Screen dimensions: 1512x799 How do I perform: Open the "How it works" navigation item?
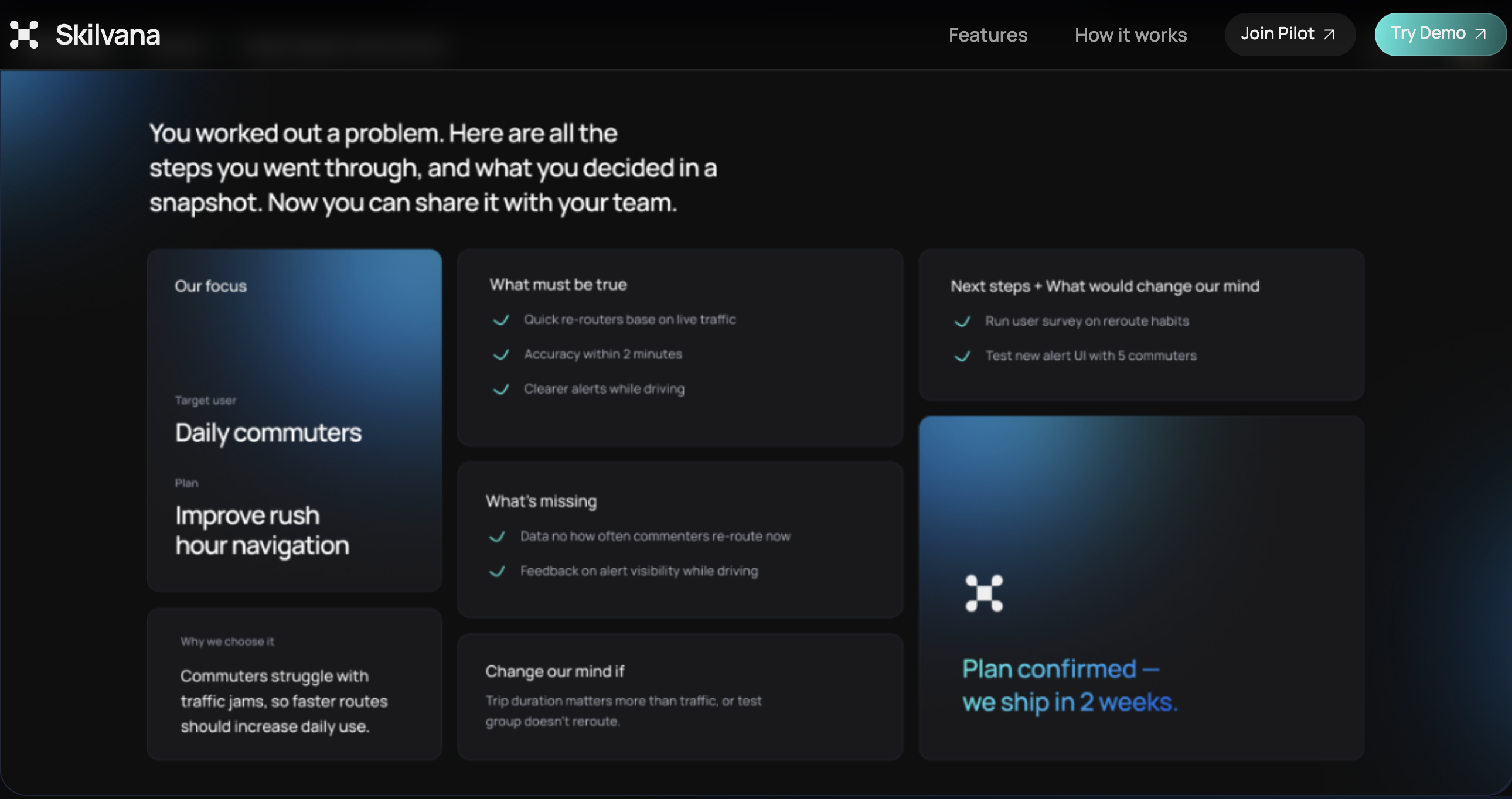1130,35
